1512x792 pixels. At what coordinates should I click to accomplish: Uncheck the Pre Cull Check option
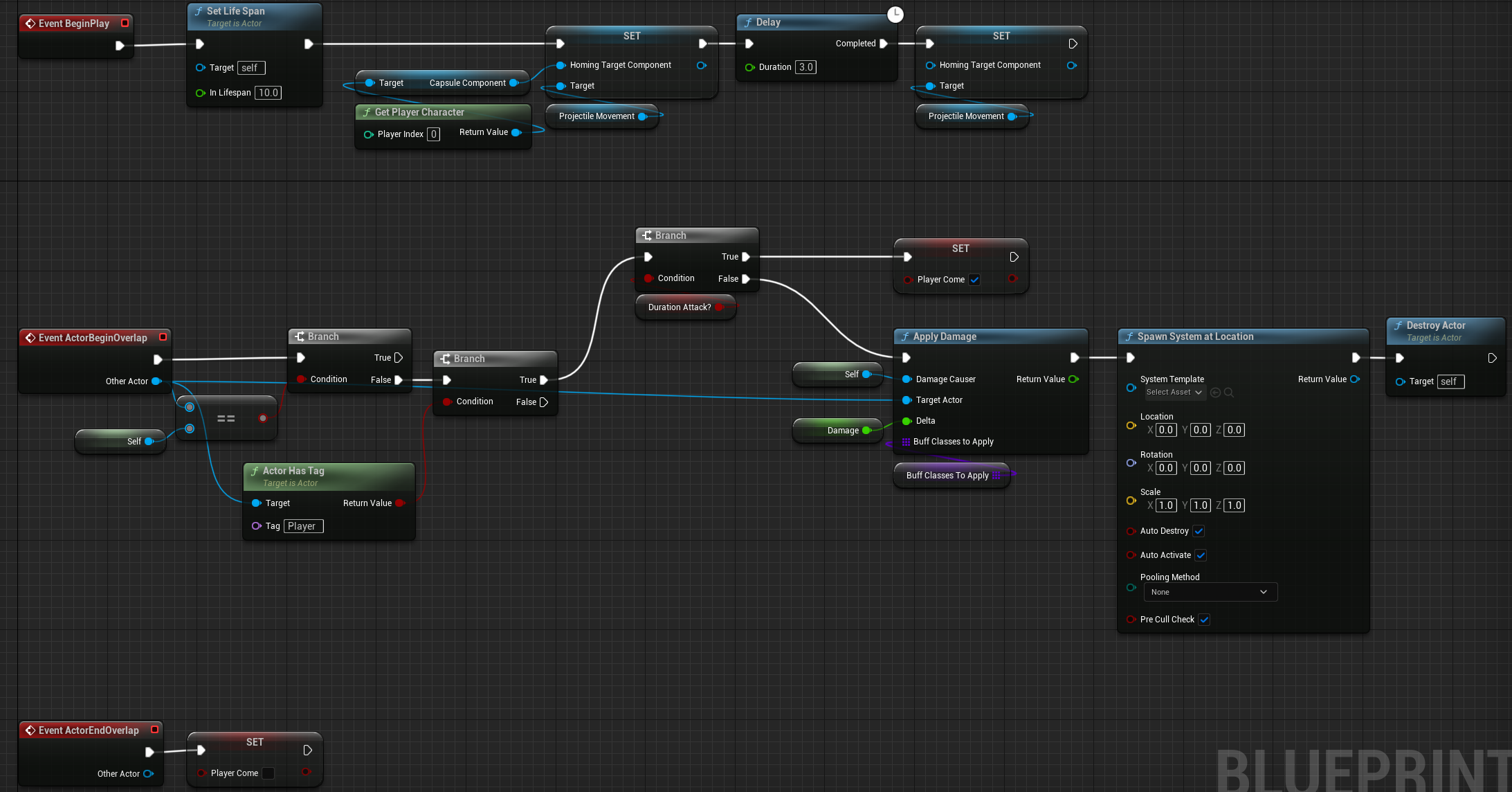coord(1205,620)
